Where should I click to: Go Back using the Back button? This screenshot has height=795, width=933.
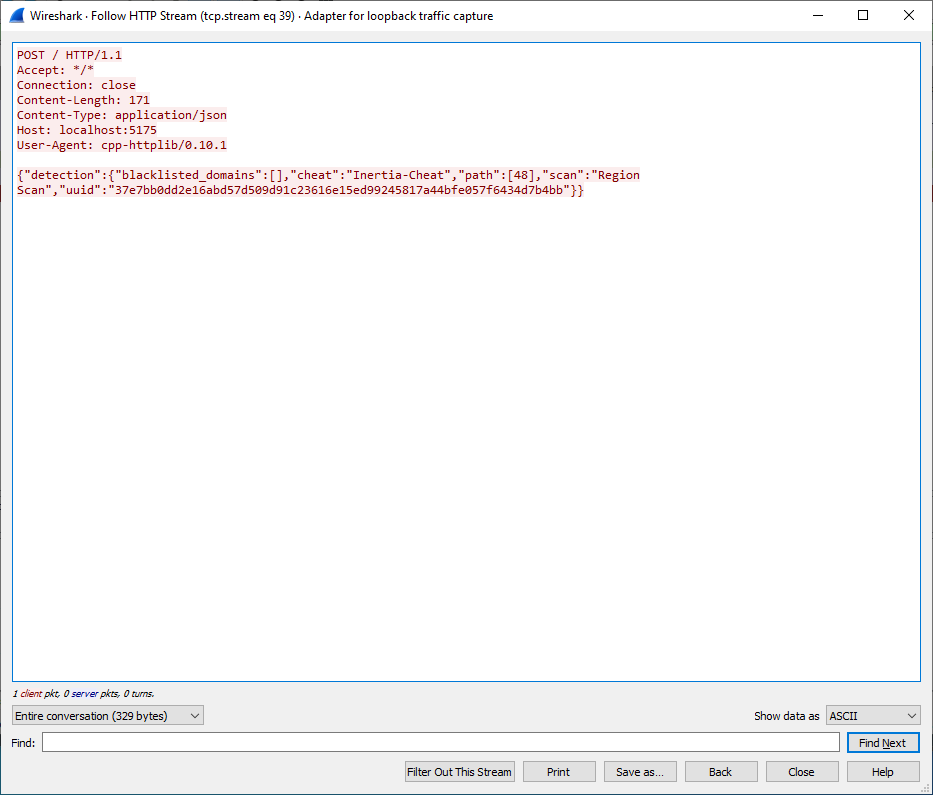tap(721, 772)
